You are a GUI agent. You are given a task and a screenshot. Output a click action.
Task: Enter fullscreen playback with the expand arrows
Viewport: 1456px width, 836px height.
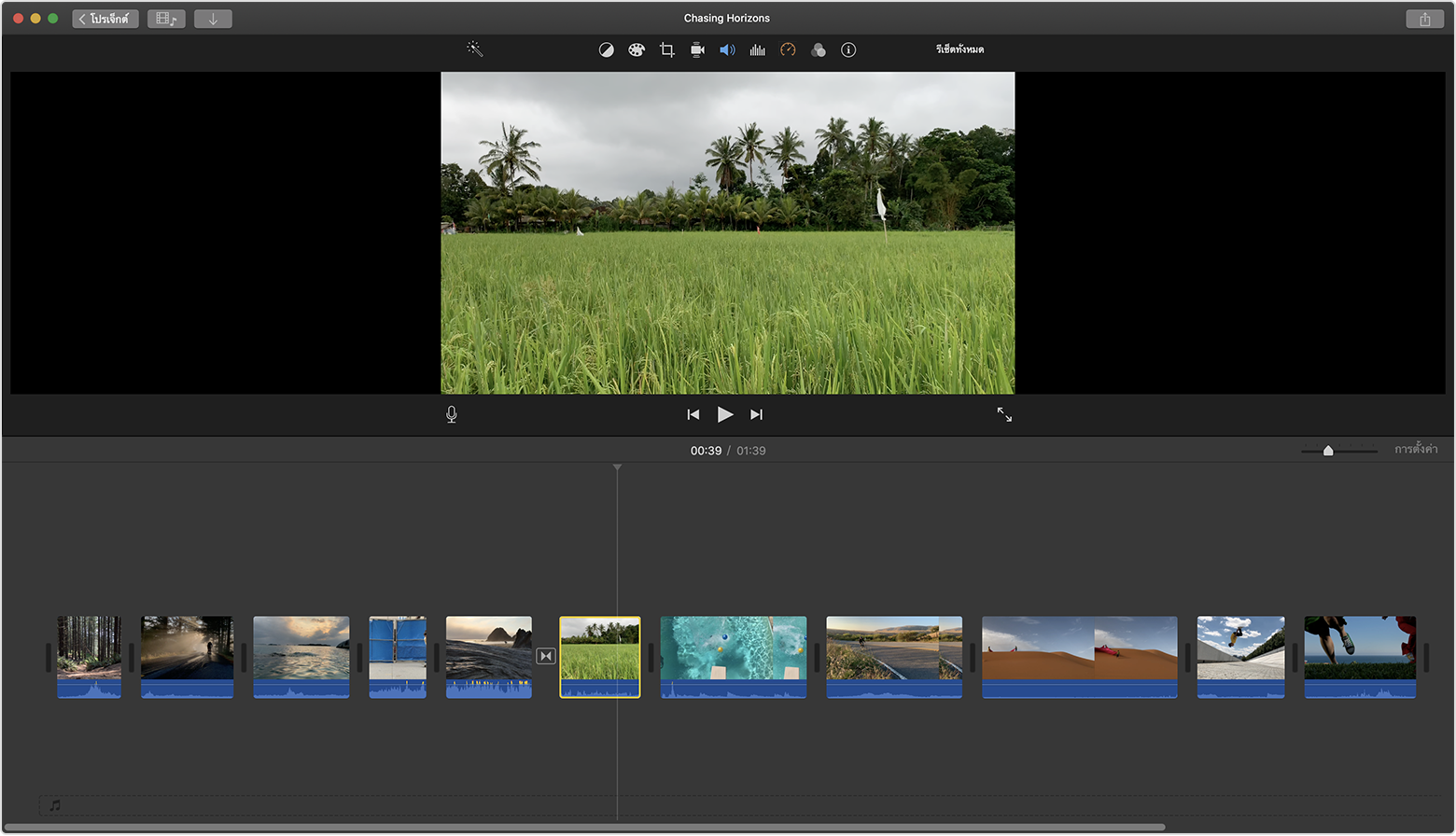tap(1005, 414)
